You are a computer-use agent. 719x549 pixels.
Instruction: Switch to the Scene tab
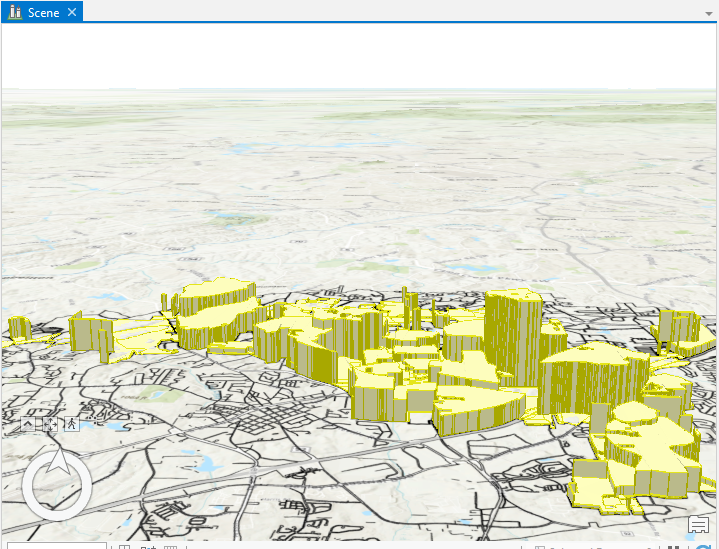click(43, 12)
